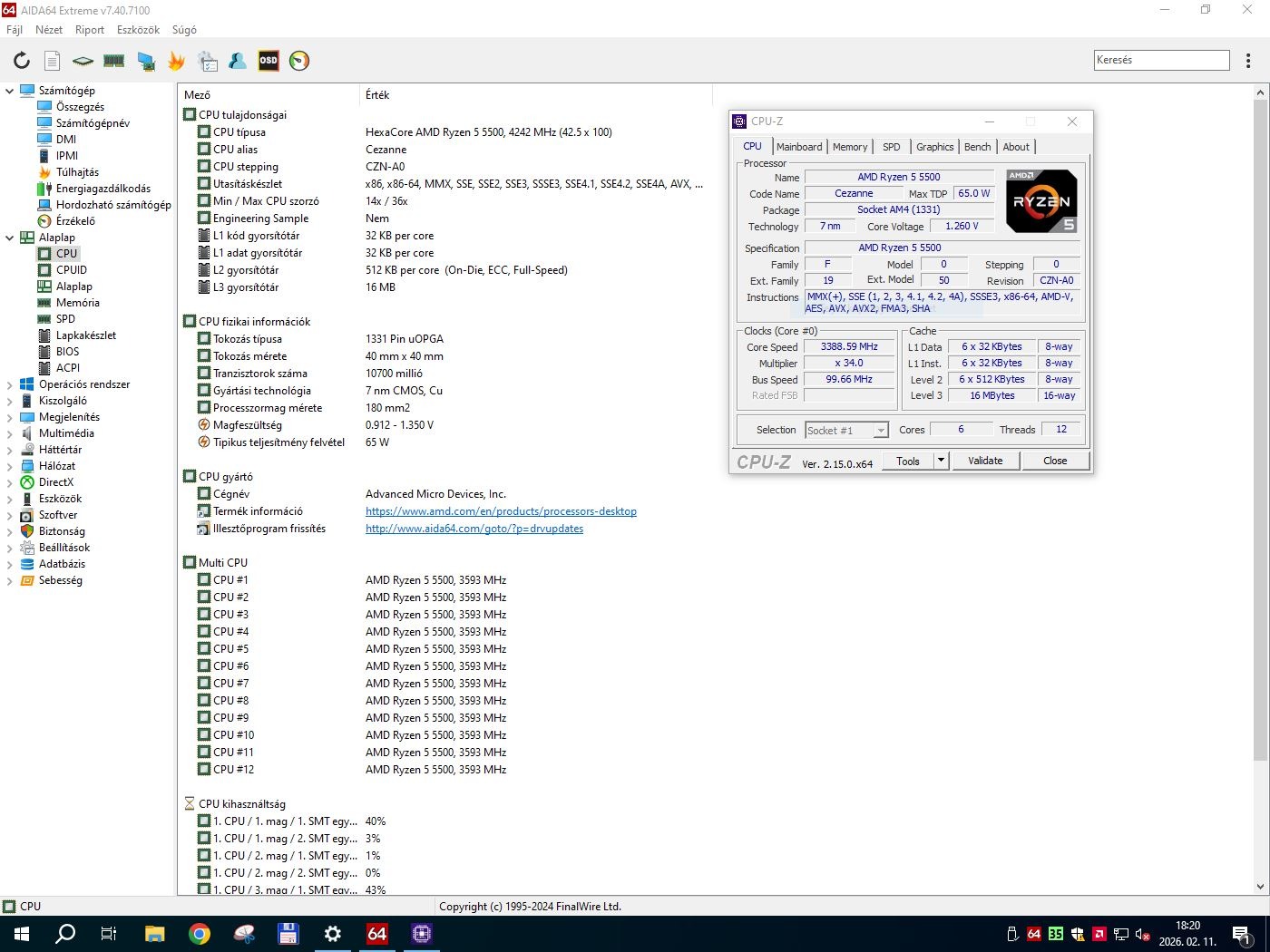Open the aida64.com drvupdates link
The height and width of the screenshot is (952, 1270).
pyautogui.click(x=474, y=529)
